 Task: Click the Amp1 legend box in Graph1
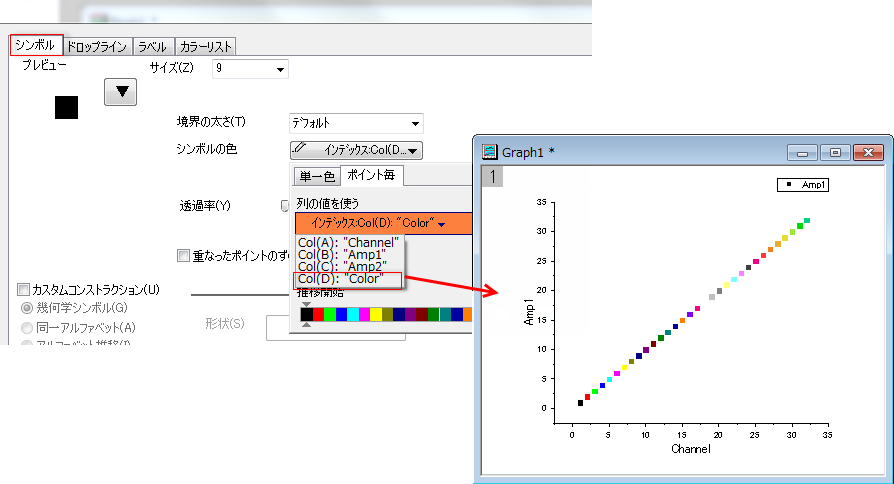point(803,185)
